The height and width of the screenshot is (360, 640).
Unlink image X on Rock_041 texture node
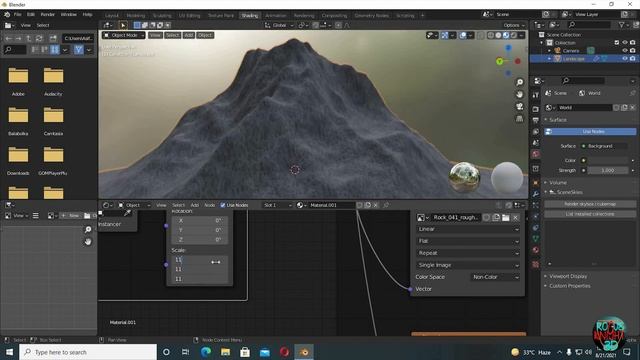516,218
